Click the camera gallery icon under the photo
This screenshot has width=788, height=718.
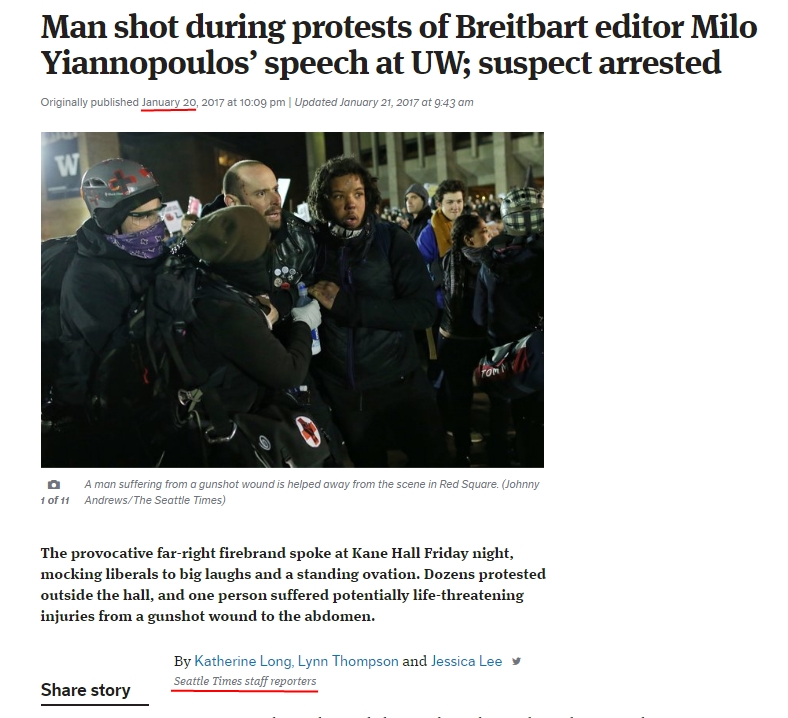[x=54, y=484]
